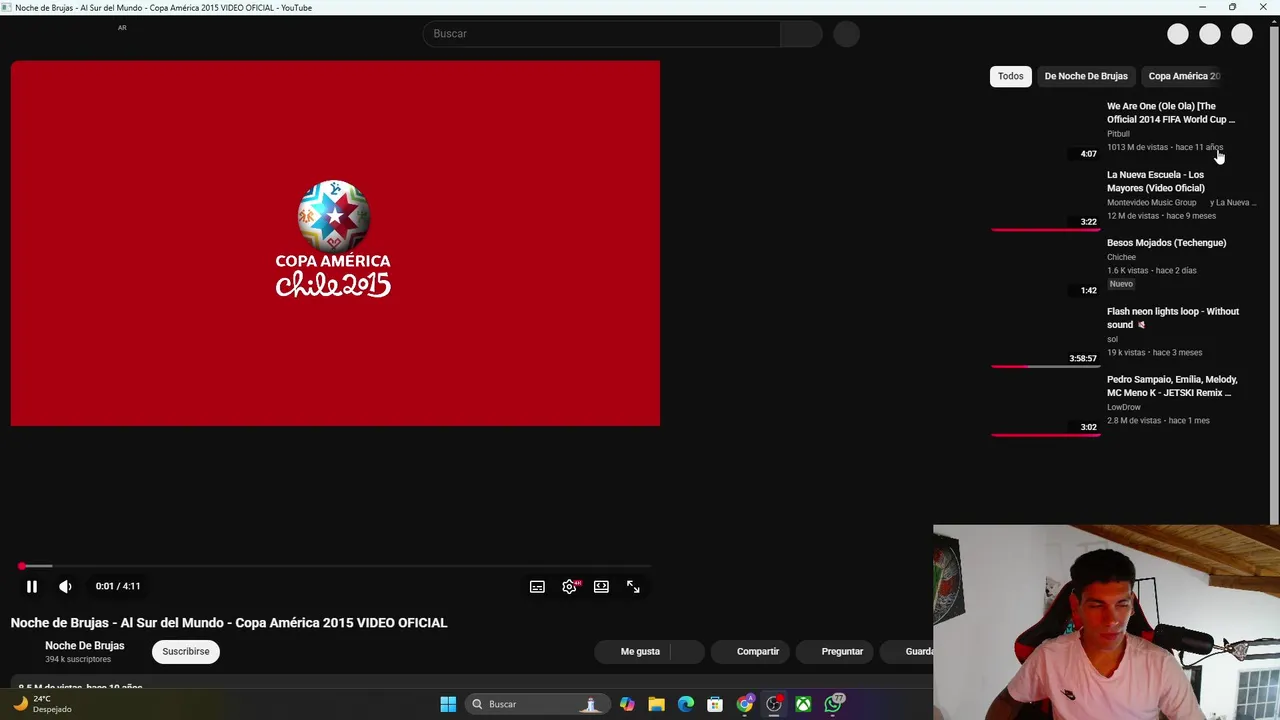
Task: Open the Windows Start menu
Action: (x=448, y=704)
